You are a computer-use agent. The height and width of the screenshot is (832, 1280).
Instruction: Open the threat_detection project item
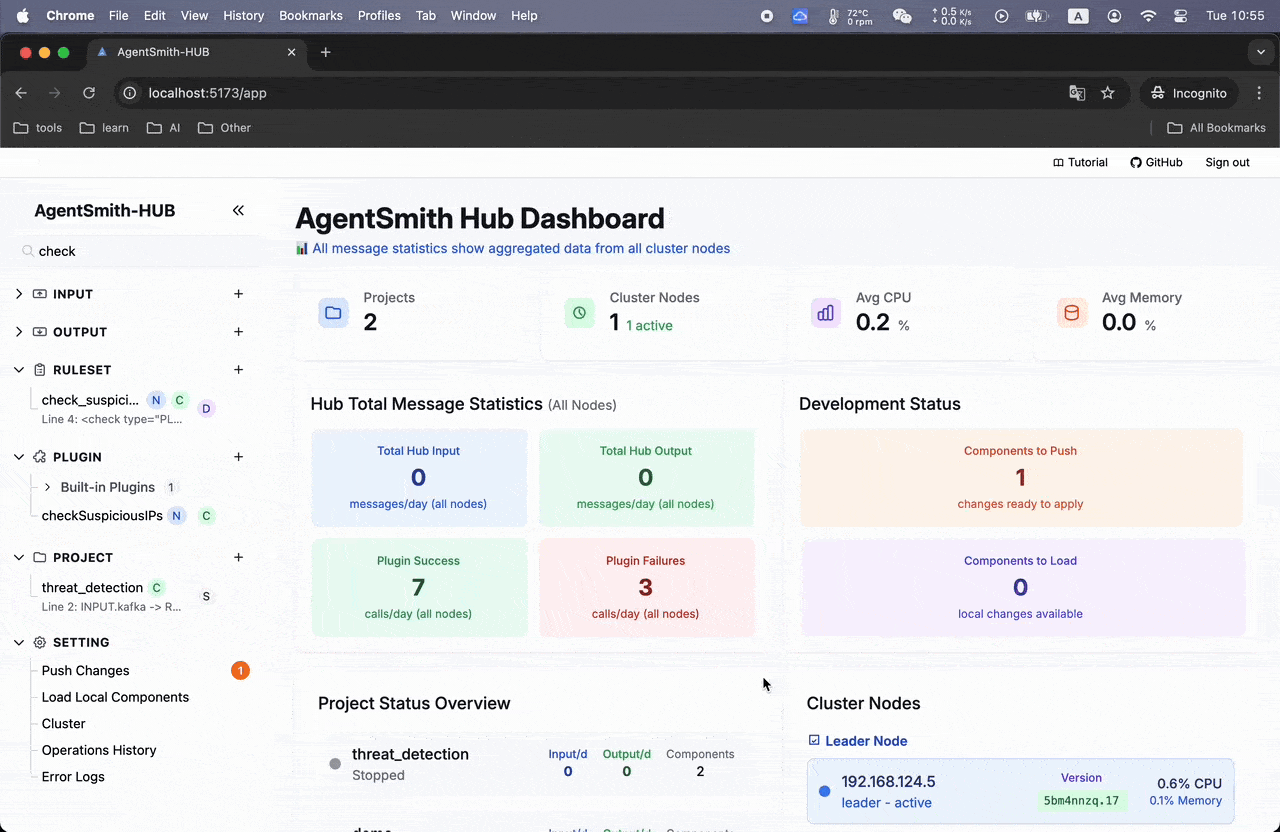click(93, 588)
